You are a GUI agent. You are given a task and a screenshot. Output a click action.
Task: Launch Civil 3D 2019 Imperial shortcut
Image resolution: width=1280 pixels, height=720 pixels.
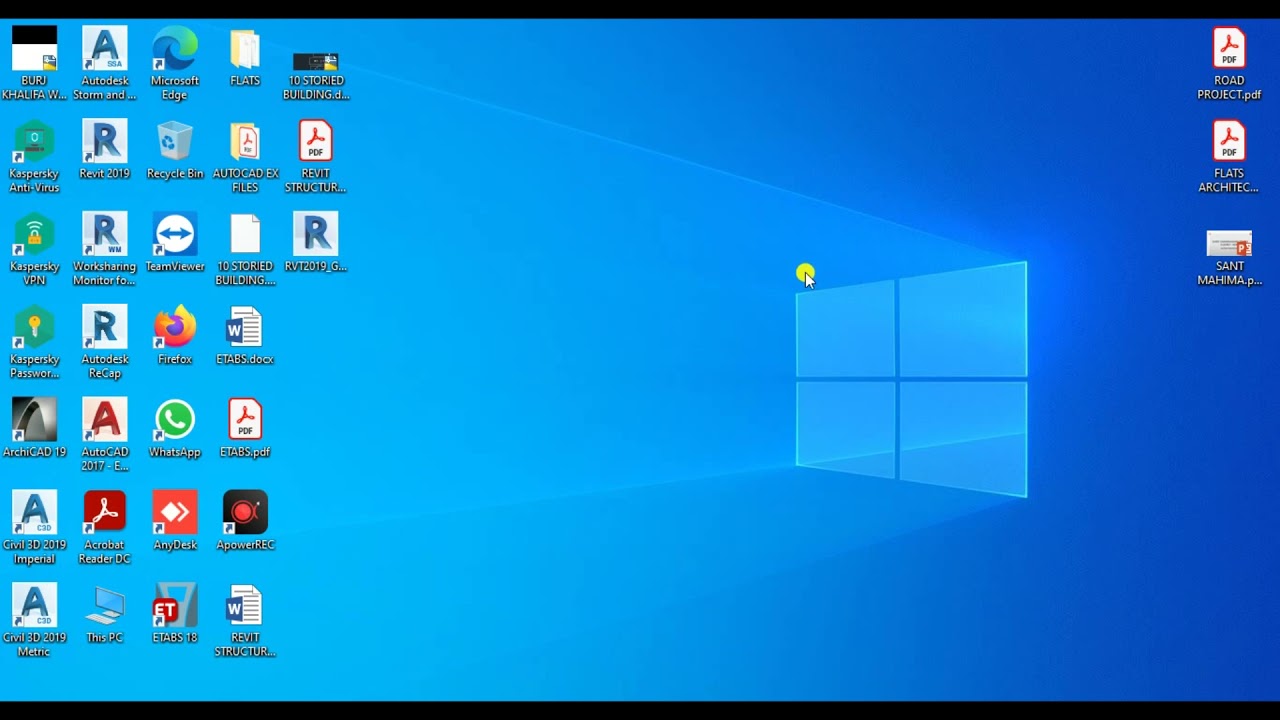(x=34, y=528)
